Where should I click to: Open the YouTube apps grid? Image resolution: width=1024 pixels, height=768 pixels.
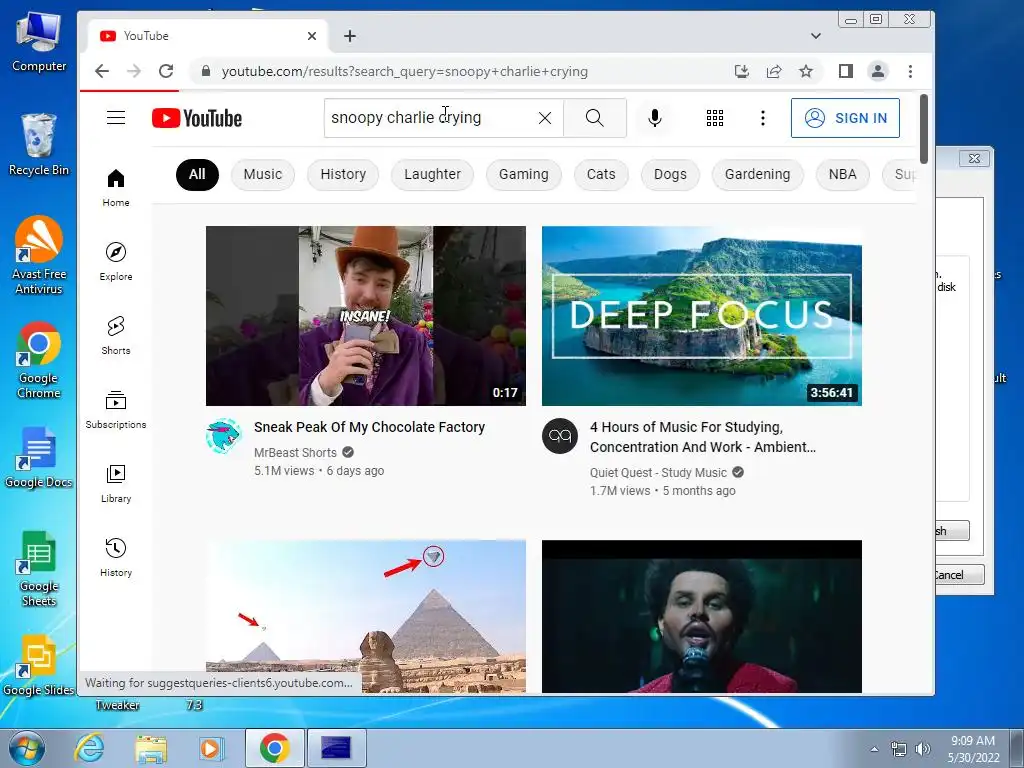714,118
